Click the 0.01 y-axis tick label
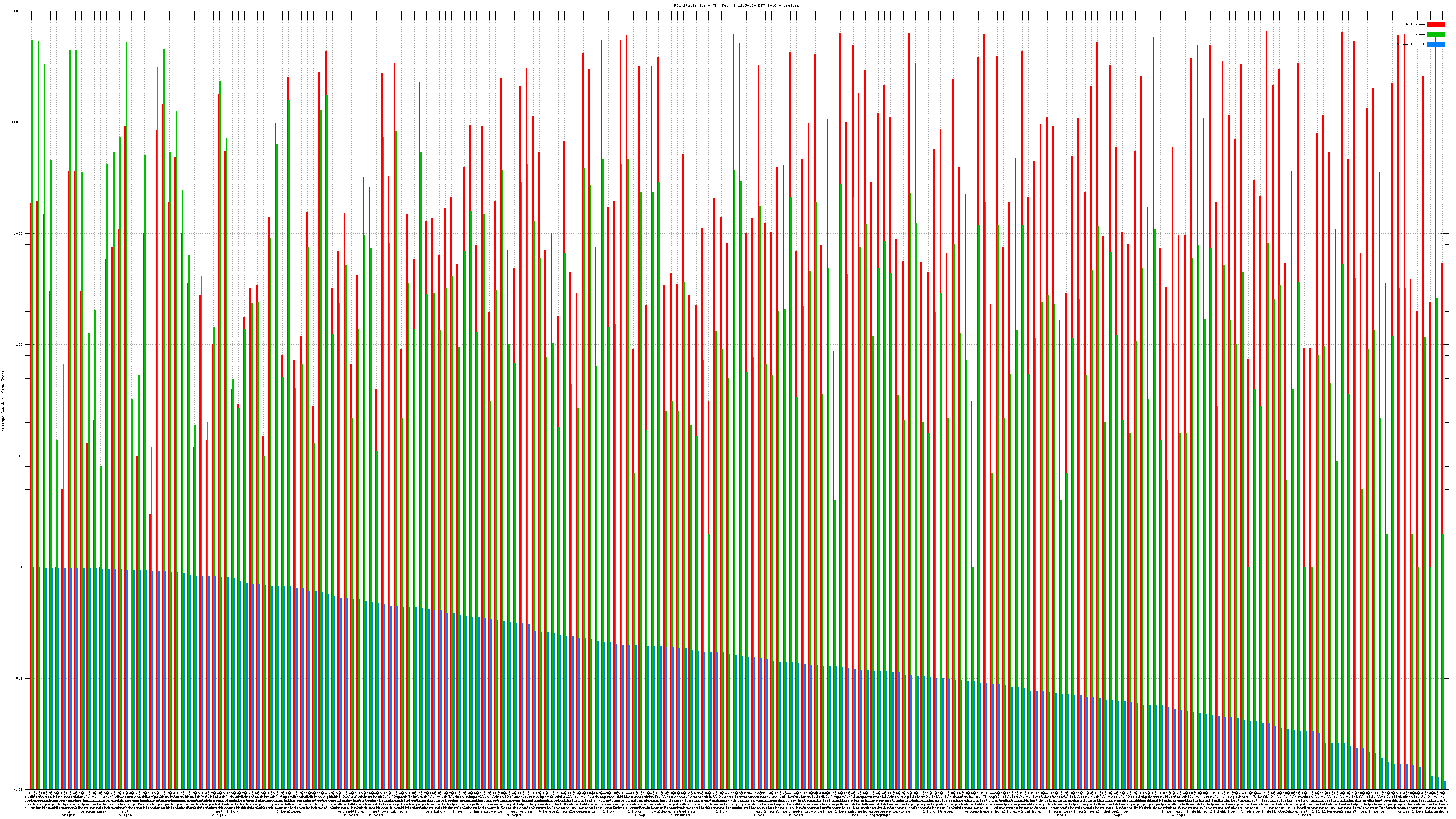Image resolution: width=1456 pixels, height=819 pixels. click(19, 789)
